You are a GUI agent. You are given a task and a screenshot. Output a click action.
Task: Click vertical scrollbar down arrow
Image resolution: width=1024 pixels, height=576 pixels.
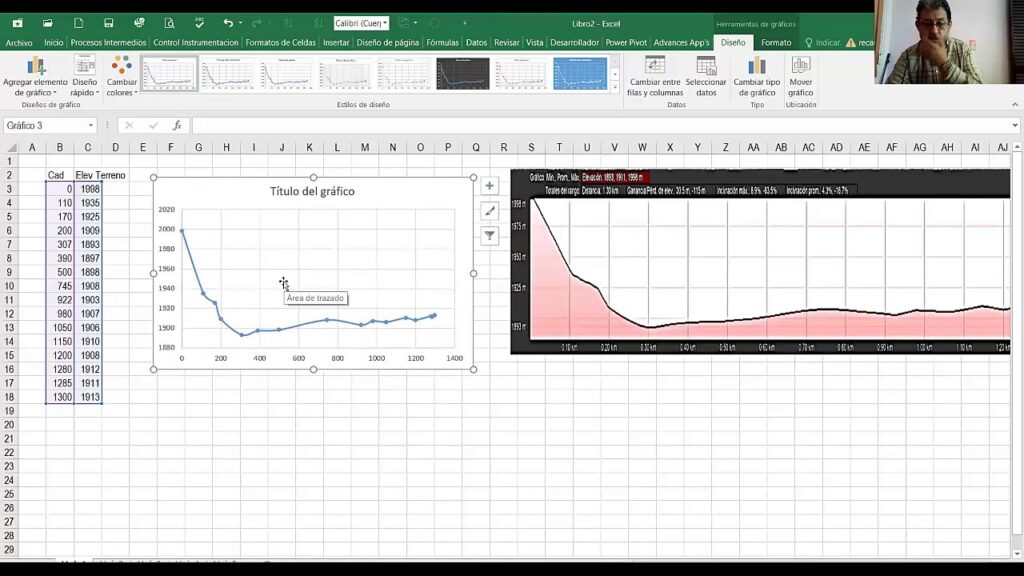click(x=1017, y=554)
